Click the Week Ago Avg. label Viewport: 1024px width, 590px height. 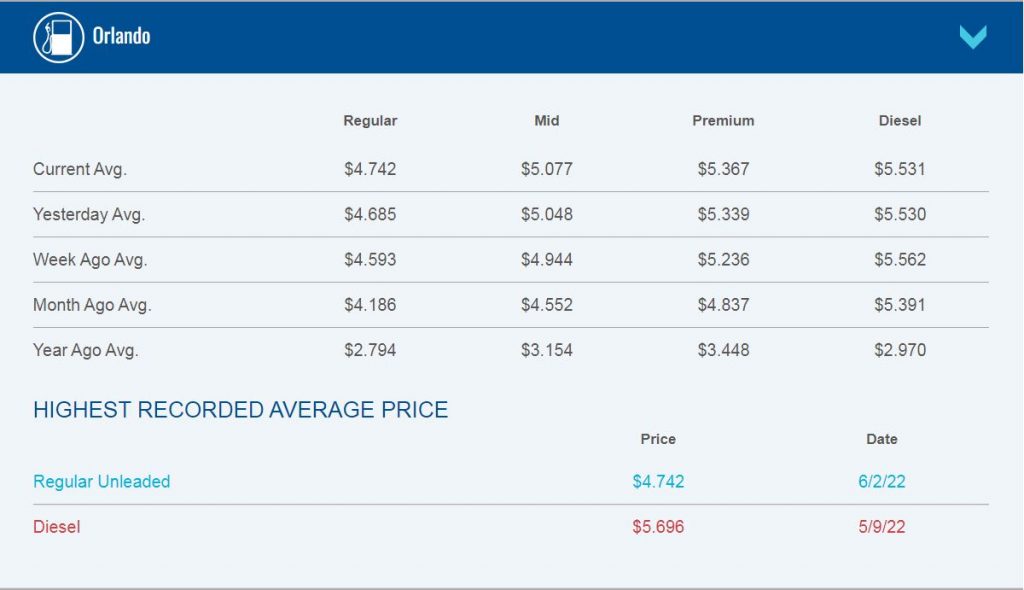tap(90, 259)
